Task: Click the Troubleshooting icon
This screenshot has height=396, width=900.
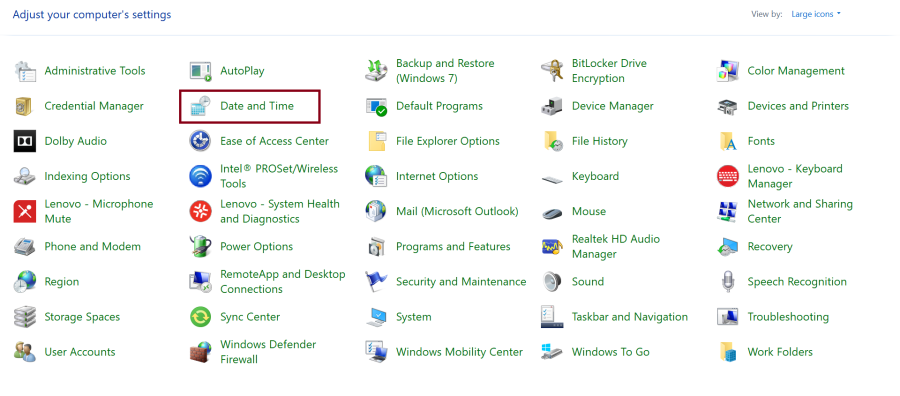Action: 728,317
